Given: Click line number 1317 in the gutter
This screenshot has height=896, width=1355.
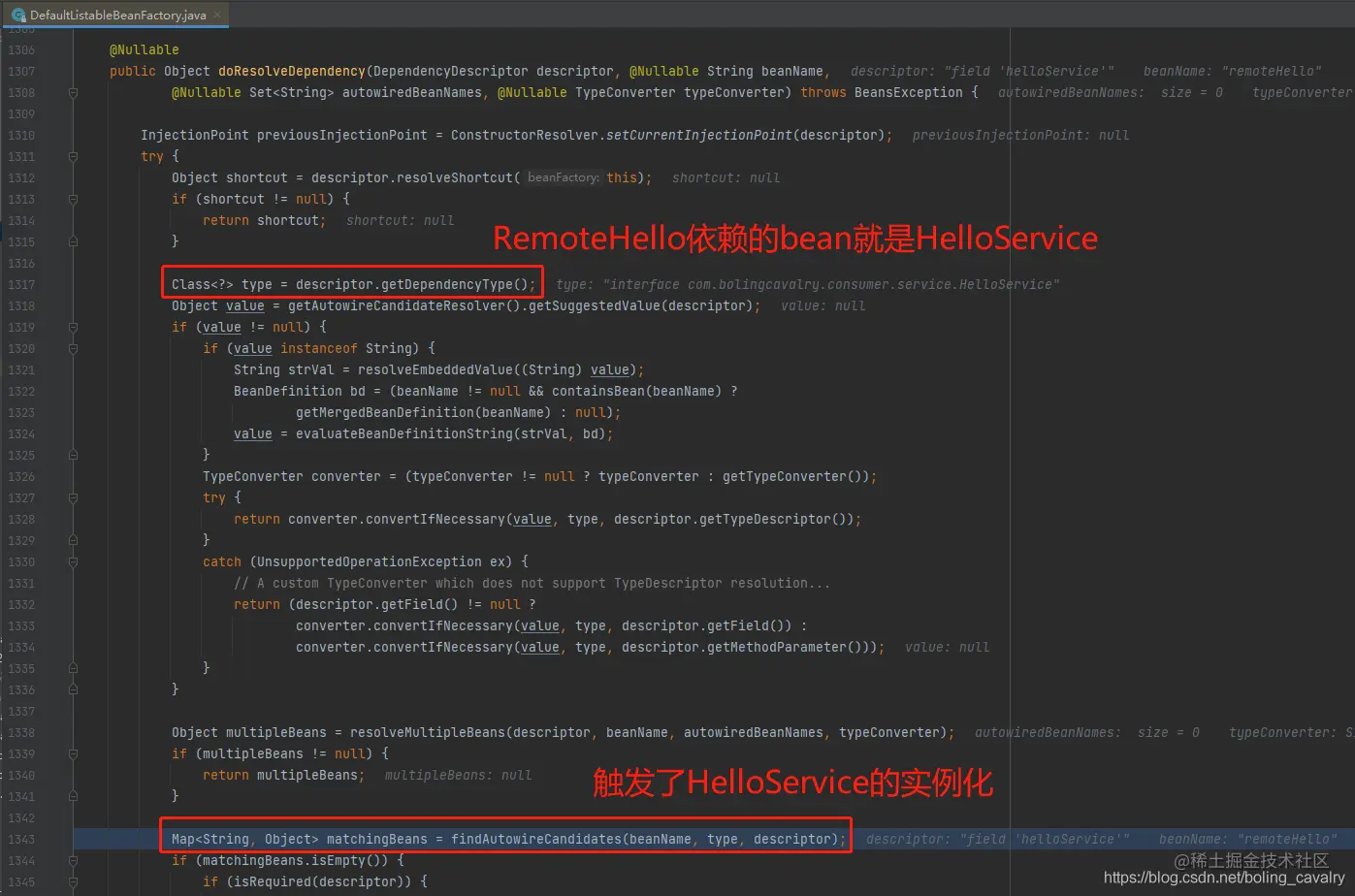Looking at the screenshot, I should tap(21, 285).
